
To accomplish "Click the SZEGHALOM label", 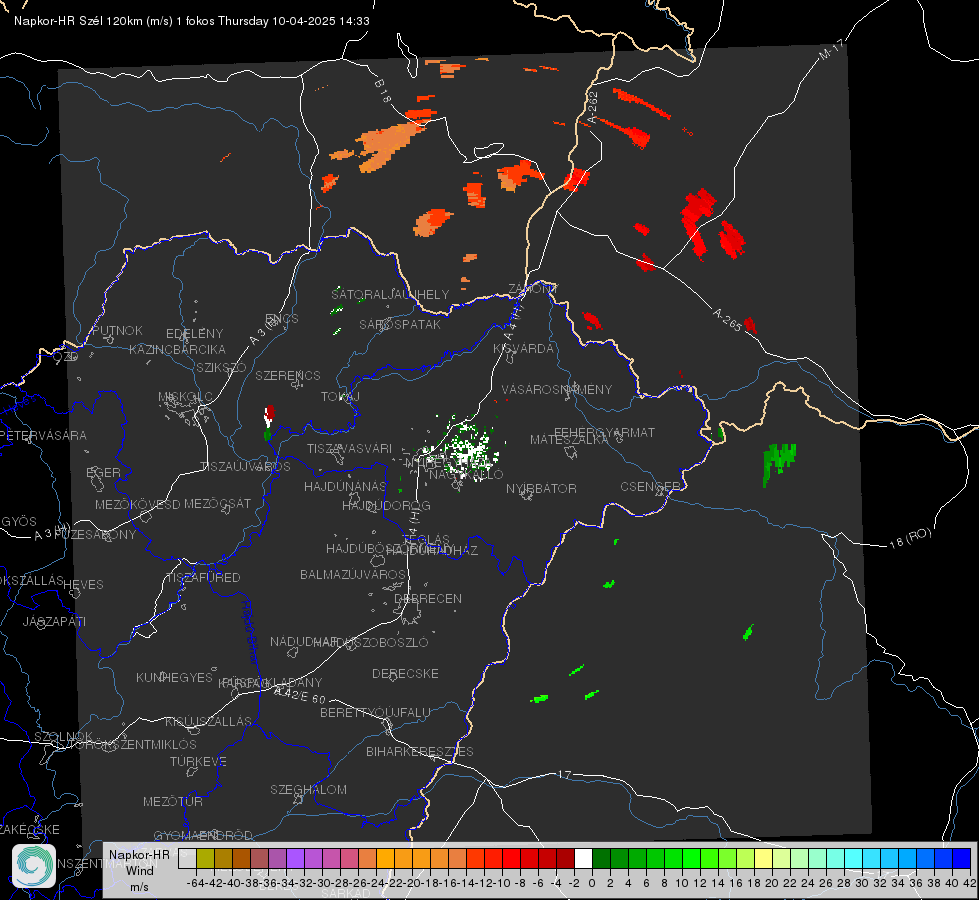I will [x=308, y=789].
